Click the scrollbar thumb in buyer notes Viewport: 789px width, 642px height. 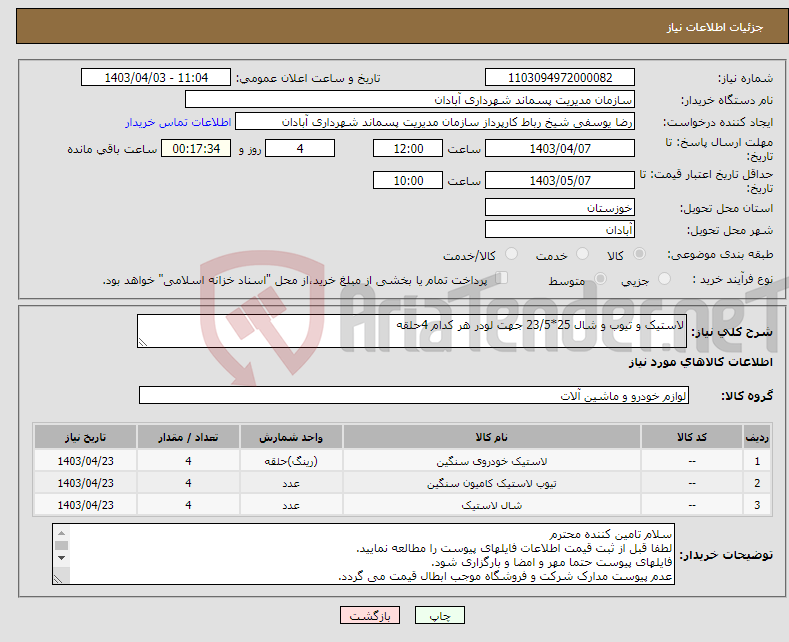click(61, 545)
